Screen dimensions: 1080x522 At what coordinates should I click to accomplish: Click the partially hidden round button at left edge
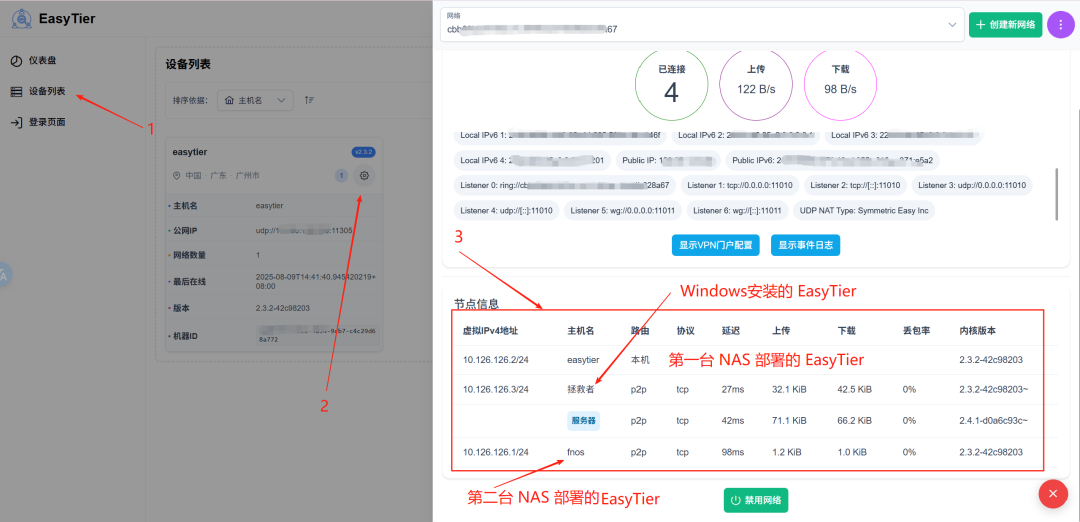6,274
